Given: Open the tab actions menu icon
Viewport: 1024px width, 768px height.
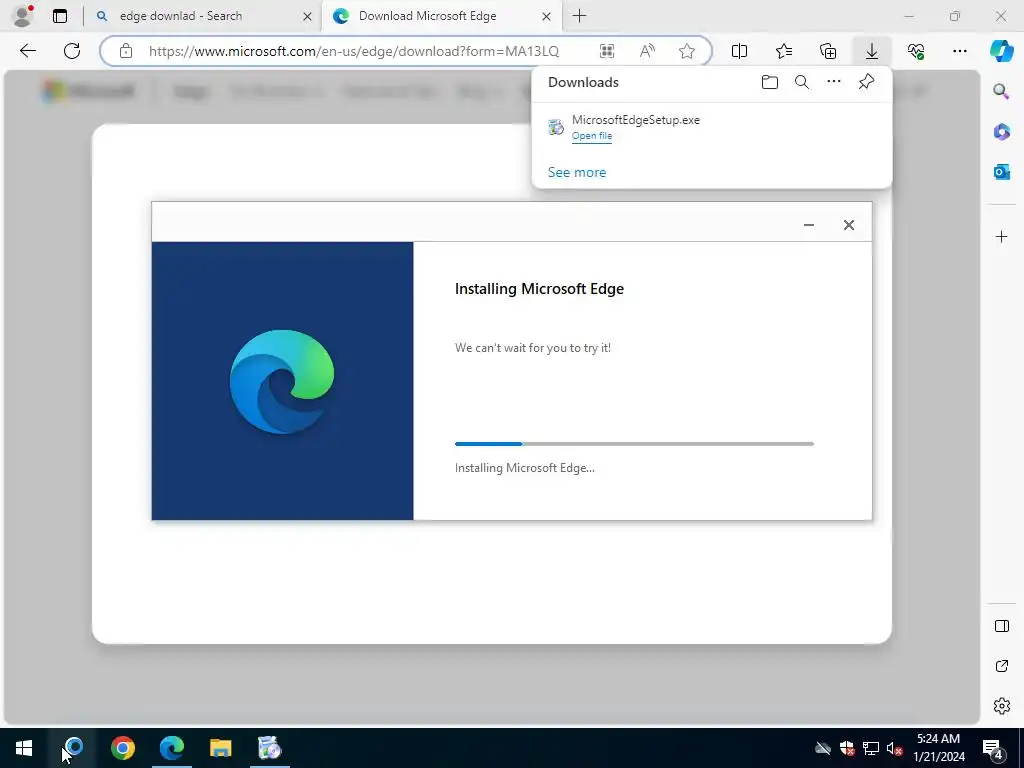Looking at the screenshot, I should pyautogui.click(x=60, y=16).
